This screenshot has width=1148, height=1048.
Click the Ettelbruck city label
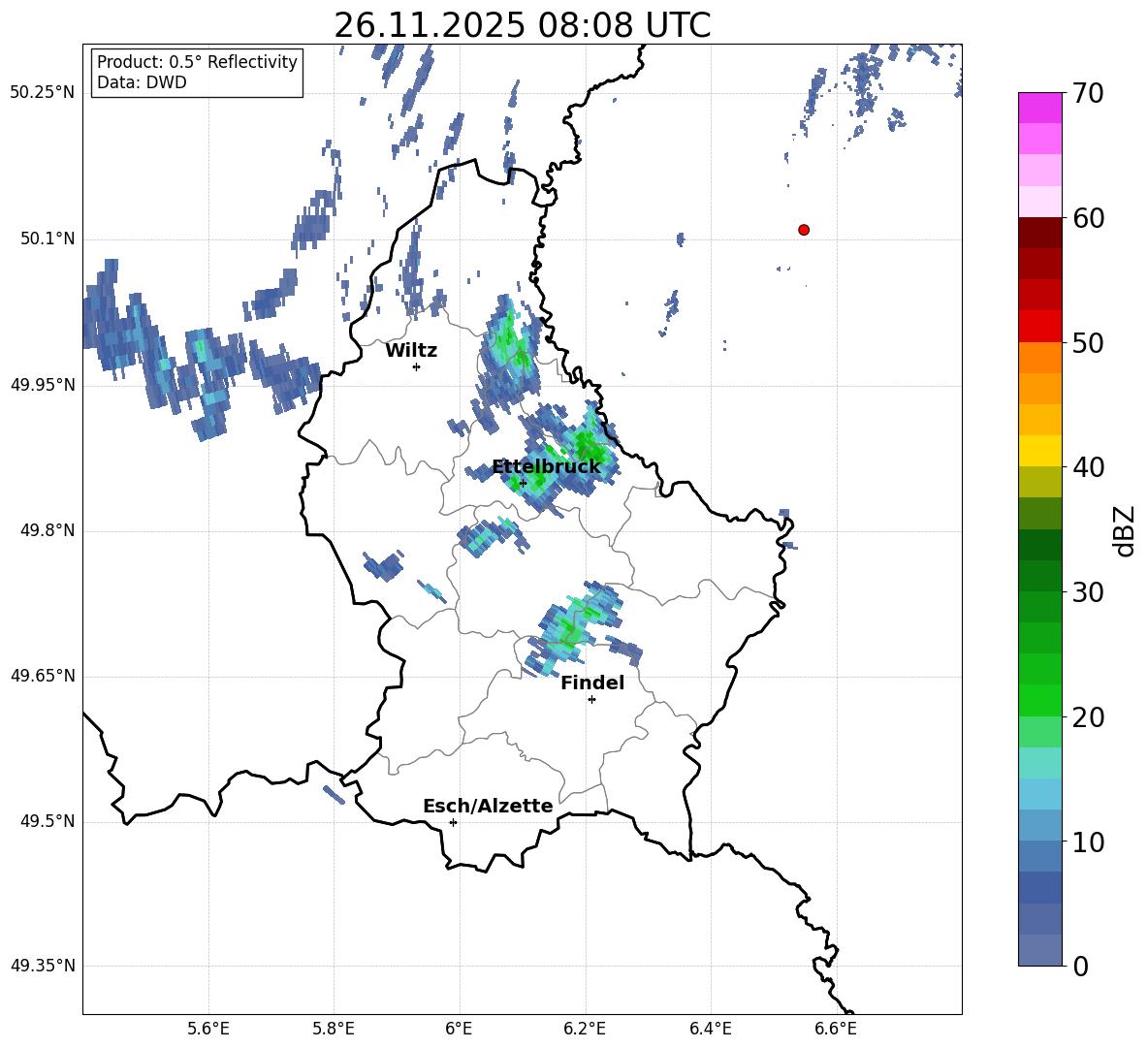click(x=546, y=466)
